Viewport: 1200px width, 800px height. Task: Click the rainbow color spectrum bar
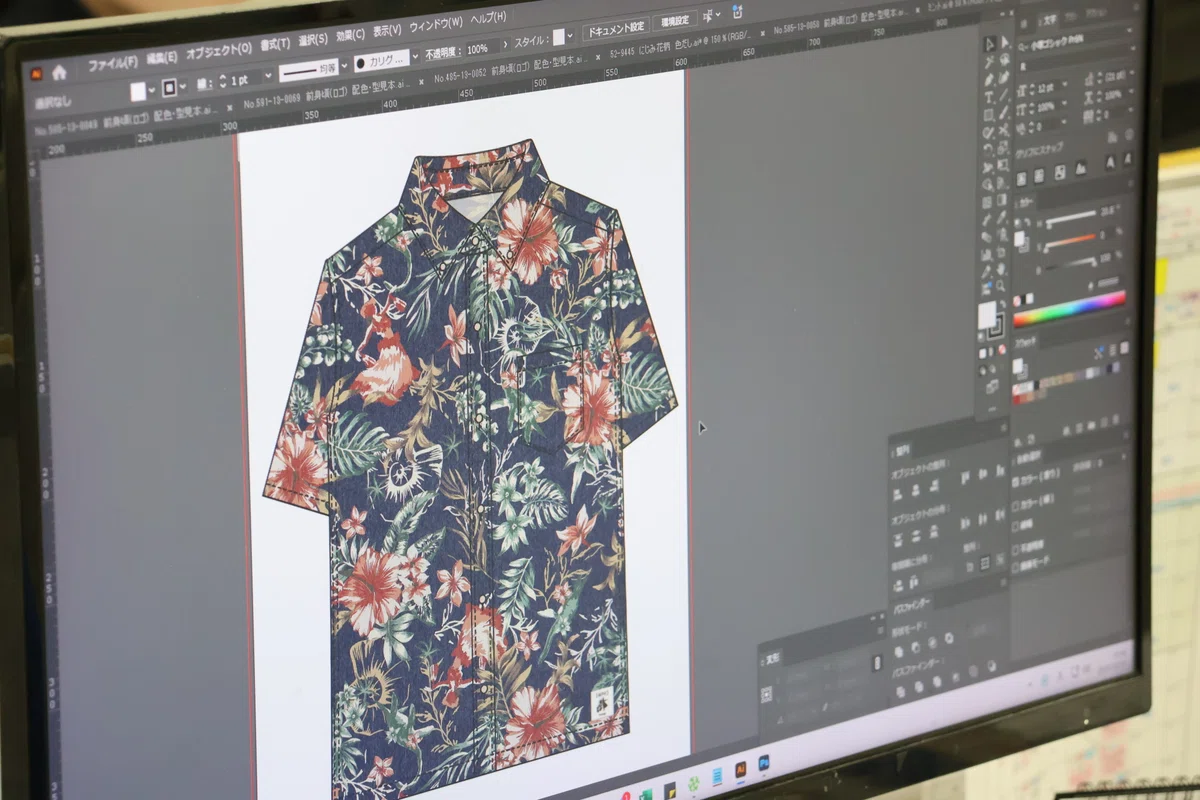tap(1070, 309)
